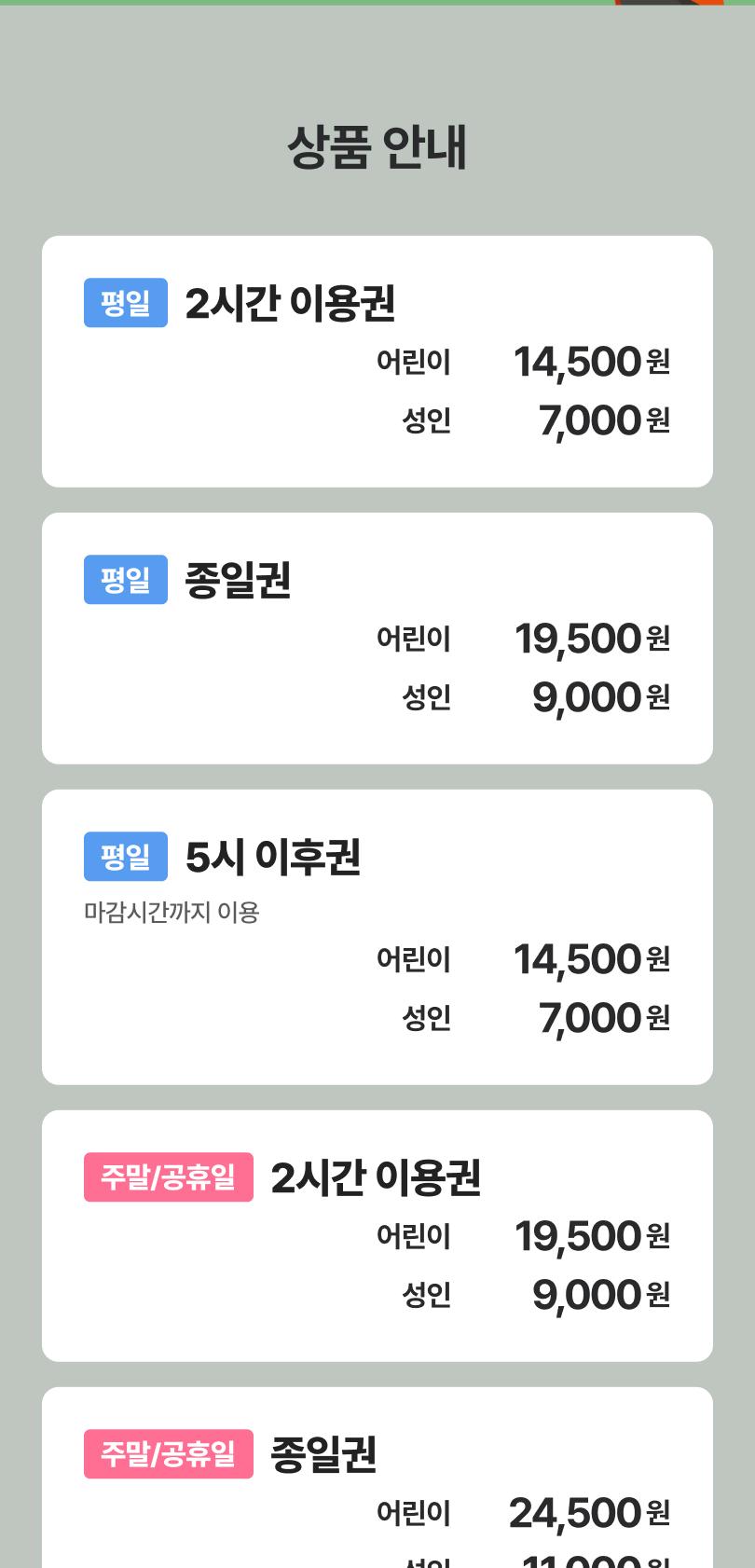Select the 평일 badge beside the first 2시간 이용권
The height and width of the screenshot is (1568, 755).
(x=126, y=303)
